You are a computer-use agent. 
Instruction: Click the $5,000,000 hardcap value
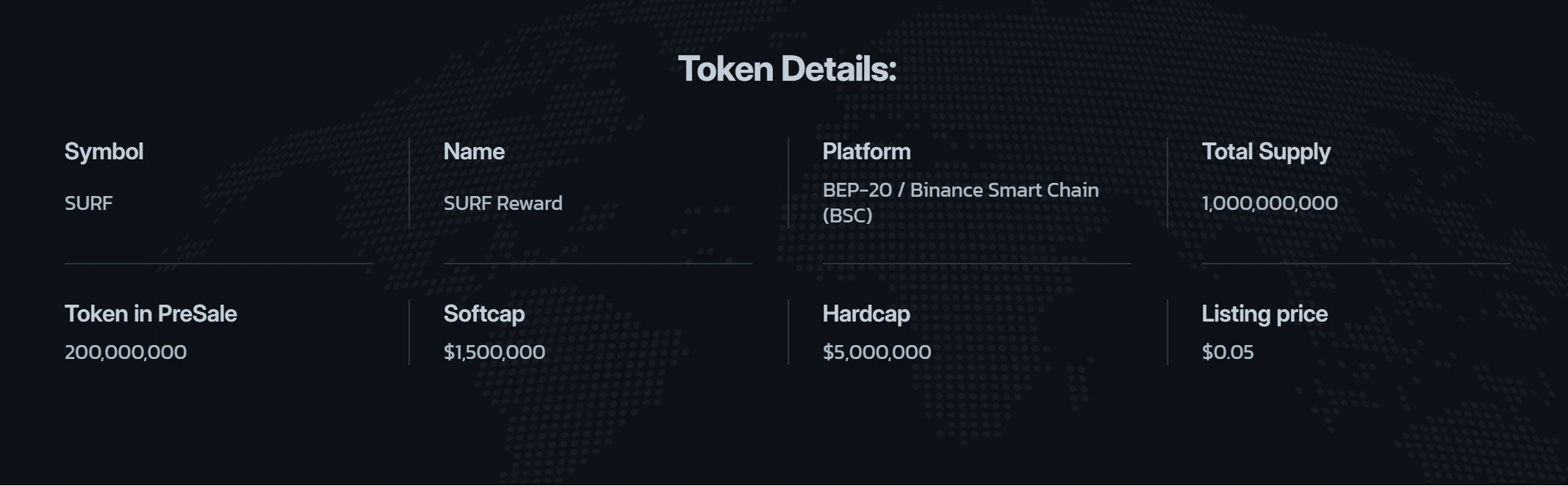click(x=877, y=352)
